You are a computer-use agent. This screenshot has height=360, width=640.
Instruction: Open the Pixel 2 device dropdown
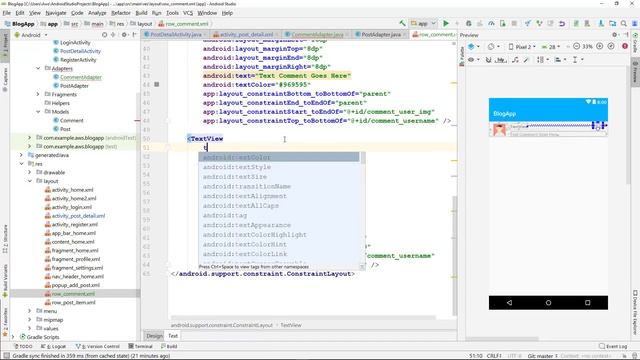point(522,47)
